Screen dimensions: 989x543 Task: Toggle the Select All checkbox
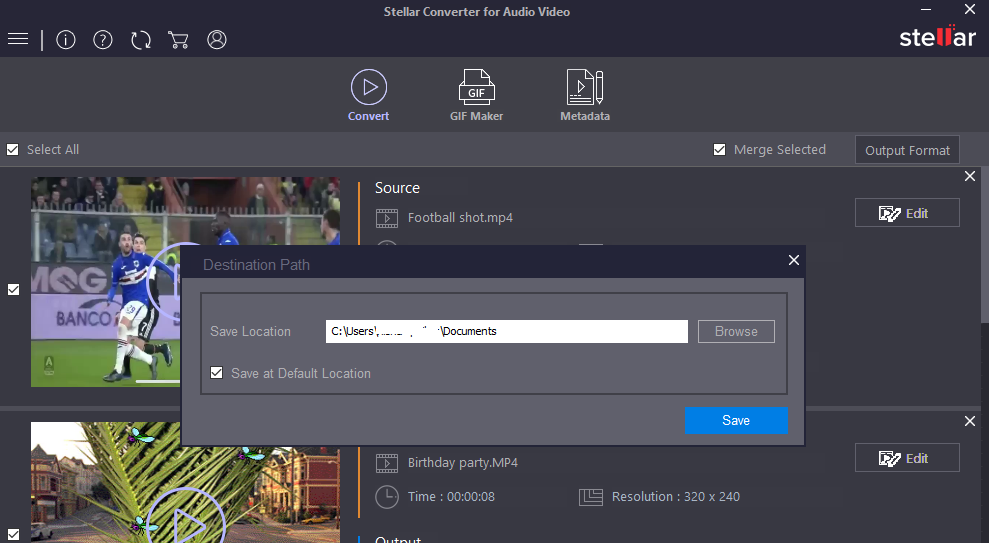pos(13,149)
